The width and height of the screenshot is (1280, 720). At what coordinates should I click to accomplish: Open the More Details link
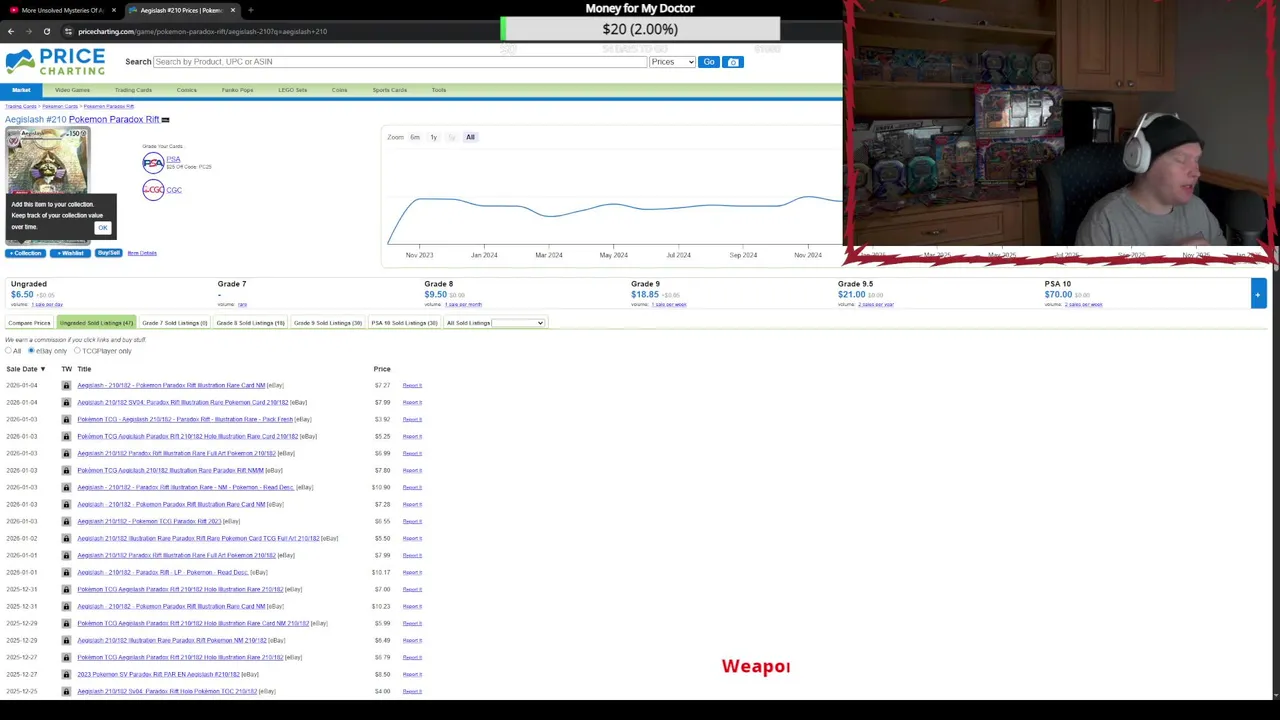[142, 253]
